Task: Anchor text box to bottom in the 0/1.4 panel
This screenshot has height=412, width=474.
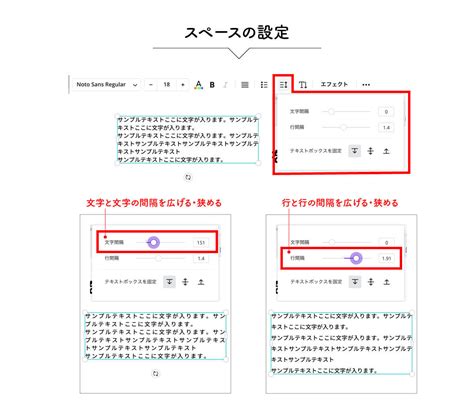Action: (386, 151)
